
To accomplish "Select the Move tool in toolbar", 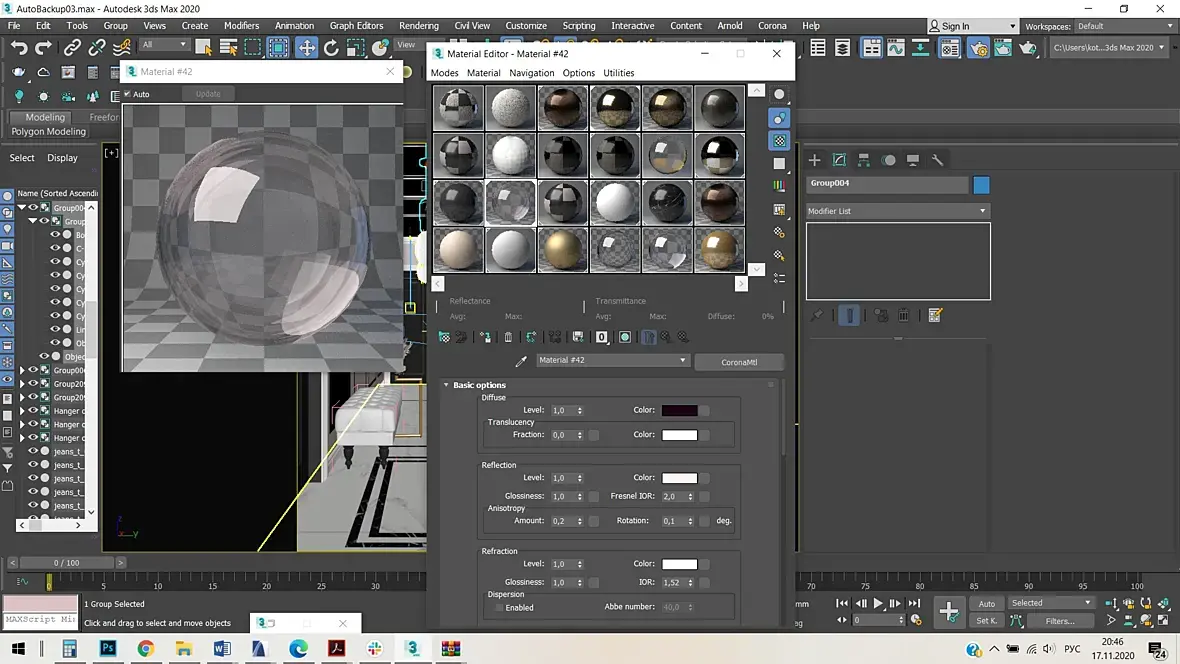I will [306, 47].
